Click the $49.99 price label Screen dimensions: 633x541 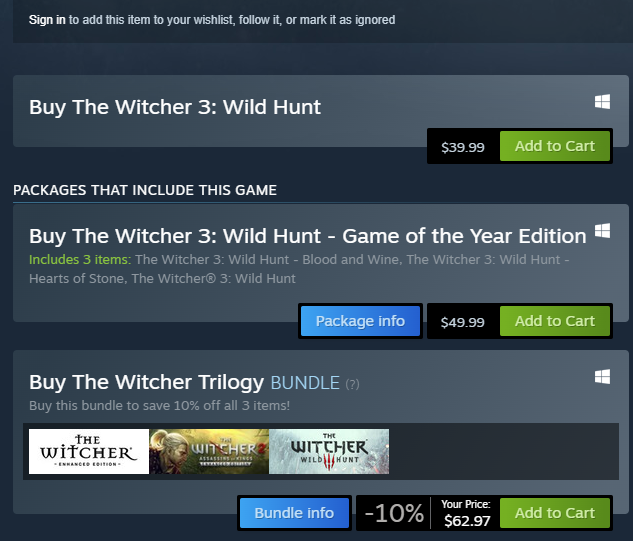tap(463, 322)
